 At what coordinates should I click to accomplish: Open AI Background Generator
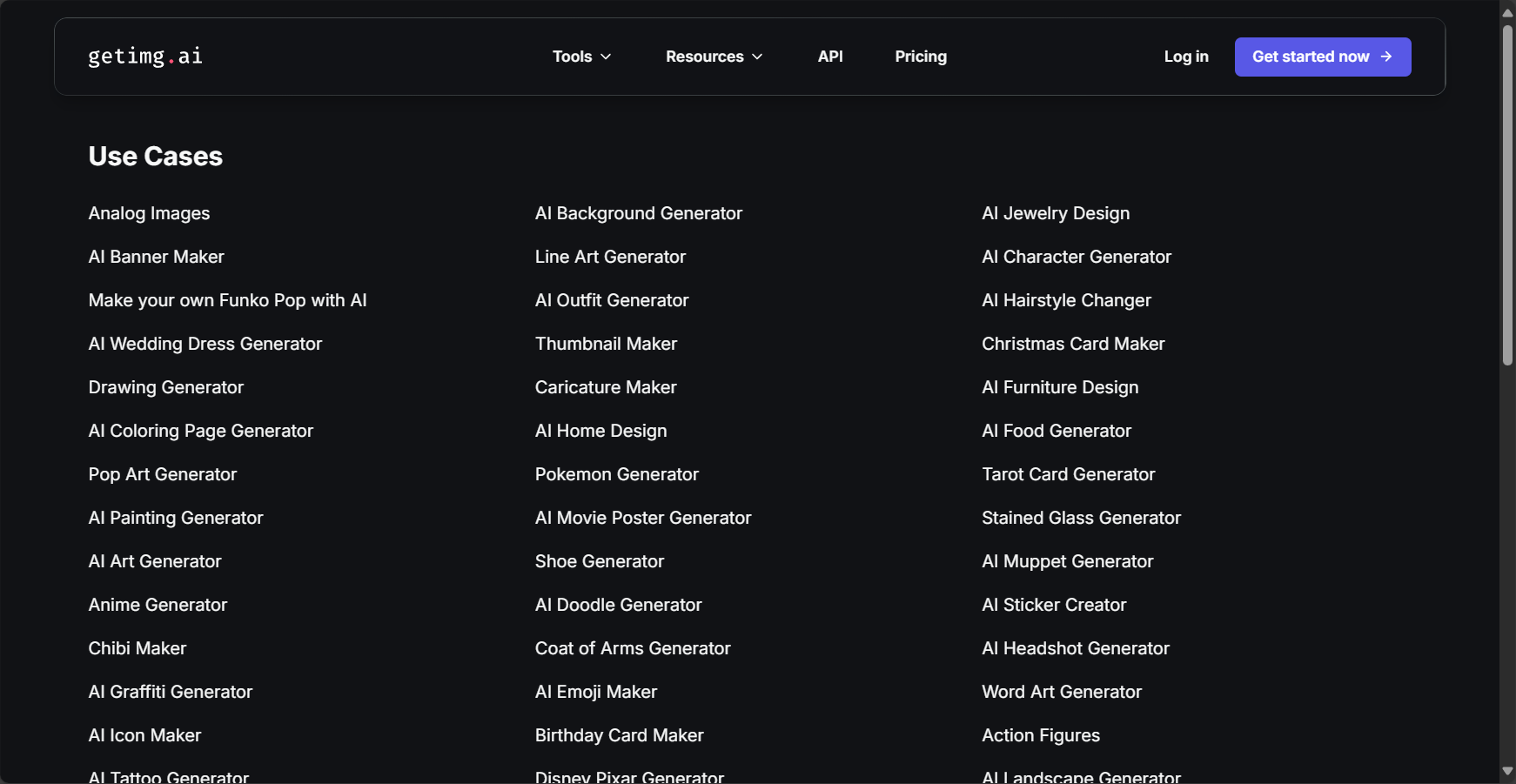[x=639, y=213]
